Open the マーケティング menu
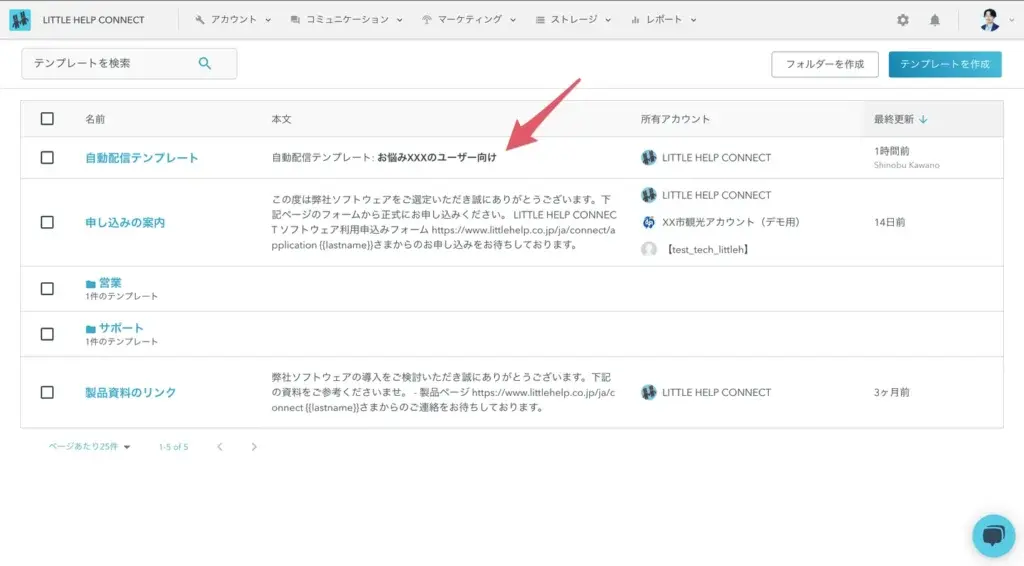 [x=468, y=20]
